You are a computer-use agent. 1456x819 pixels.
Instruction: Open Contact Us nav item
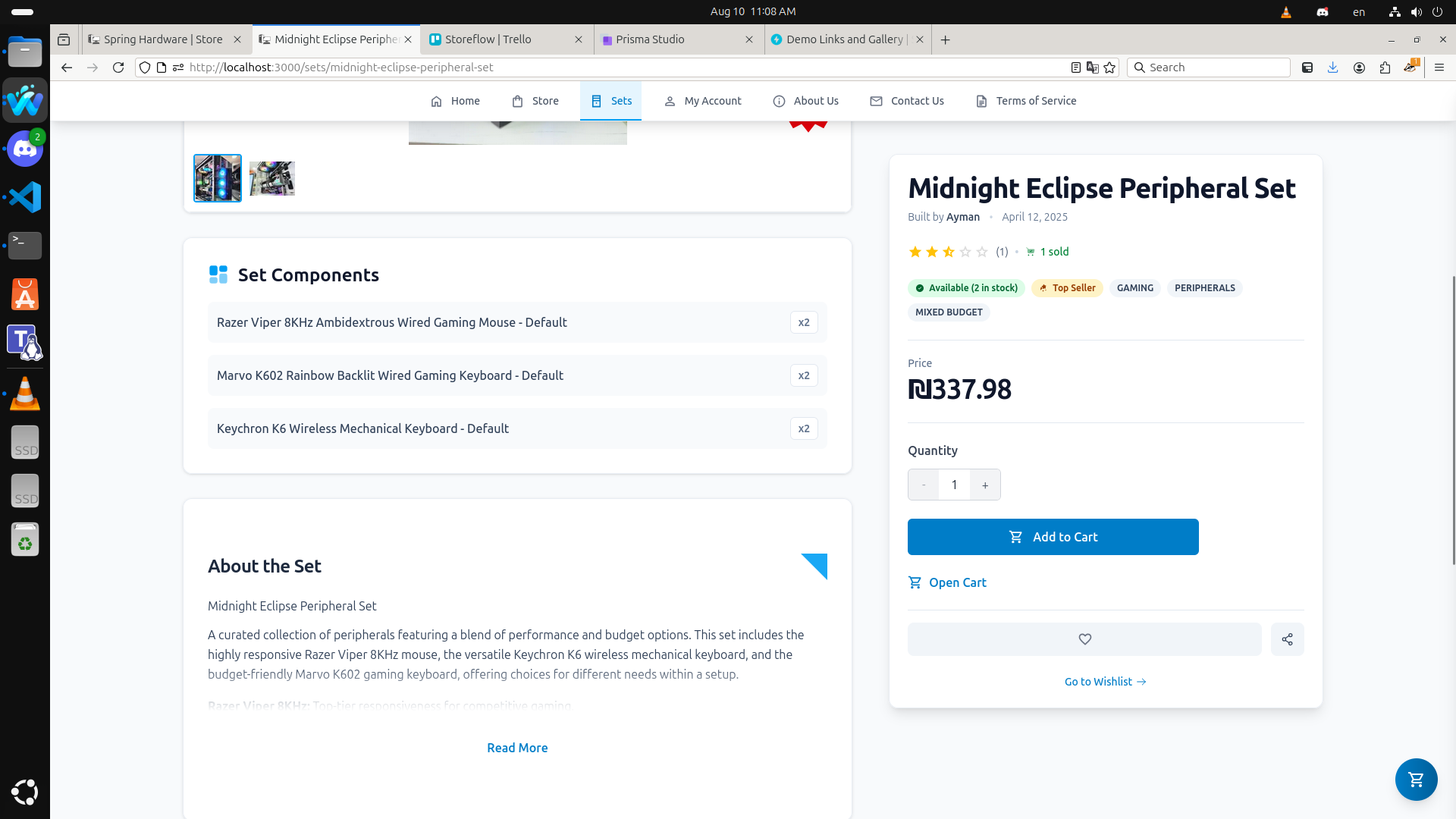(907, 101)
